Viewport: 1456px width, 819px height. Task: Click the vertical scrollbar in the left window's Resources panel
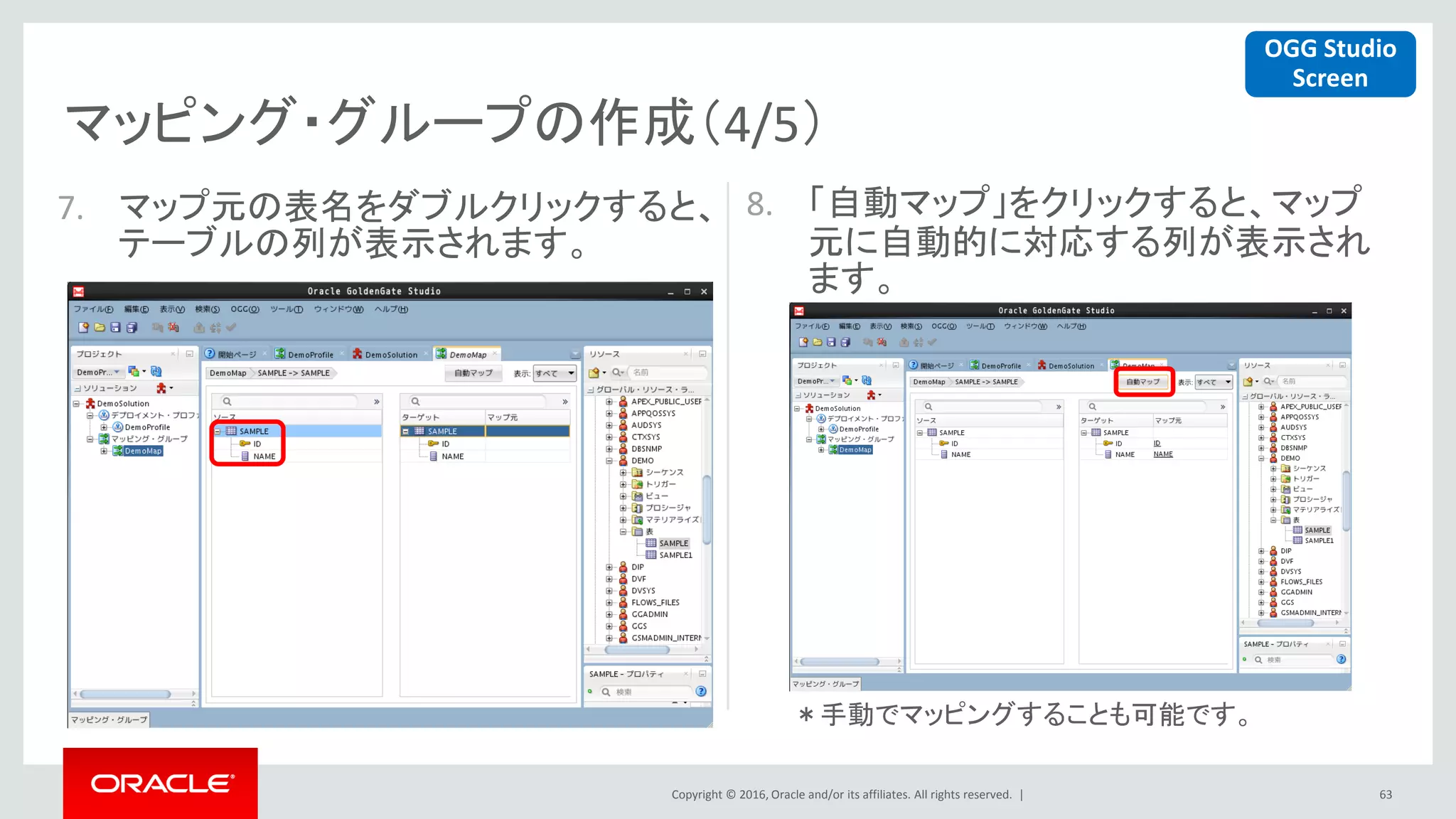pos(707,510)
